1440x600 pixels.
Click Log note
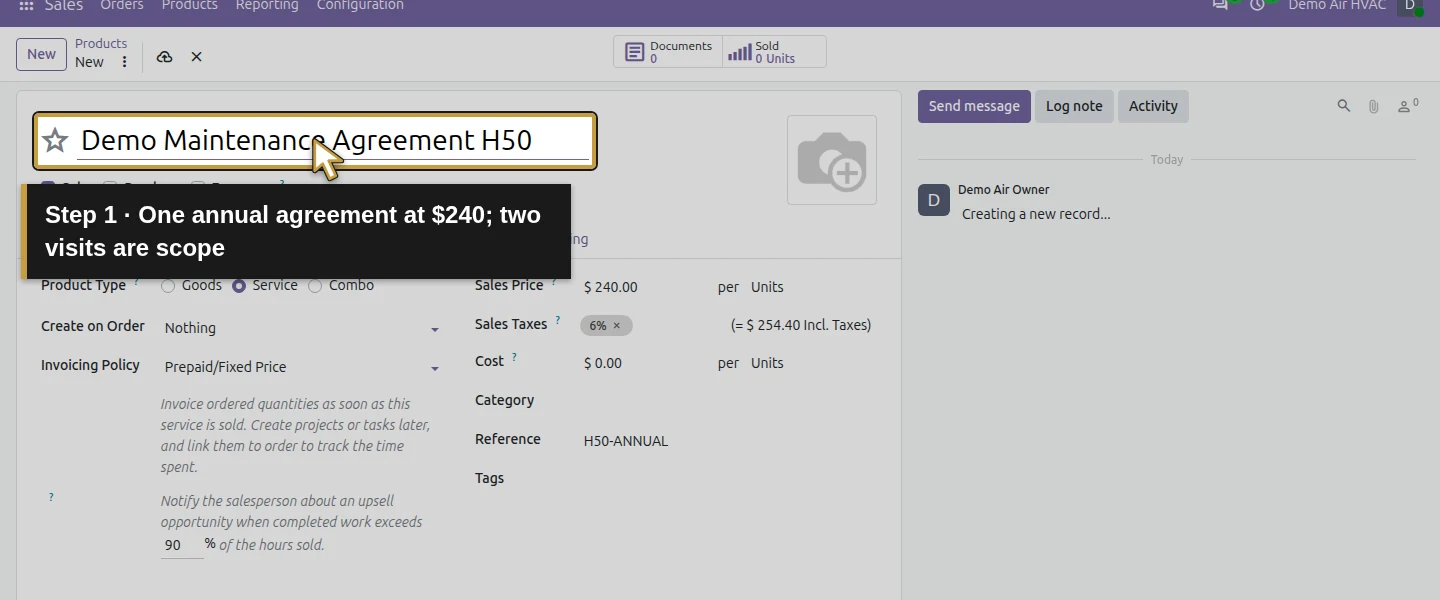click(x=1074, y=106)
